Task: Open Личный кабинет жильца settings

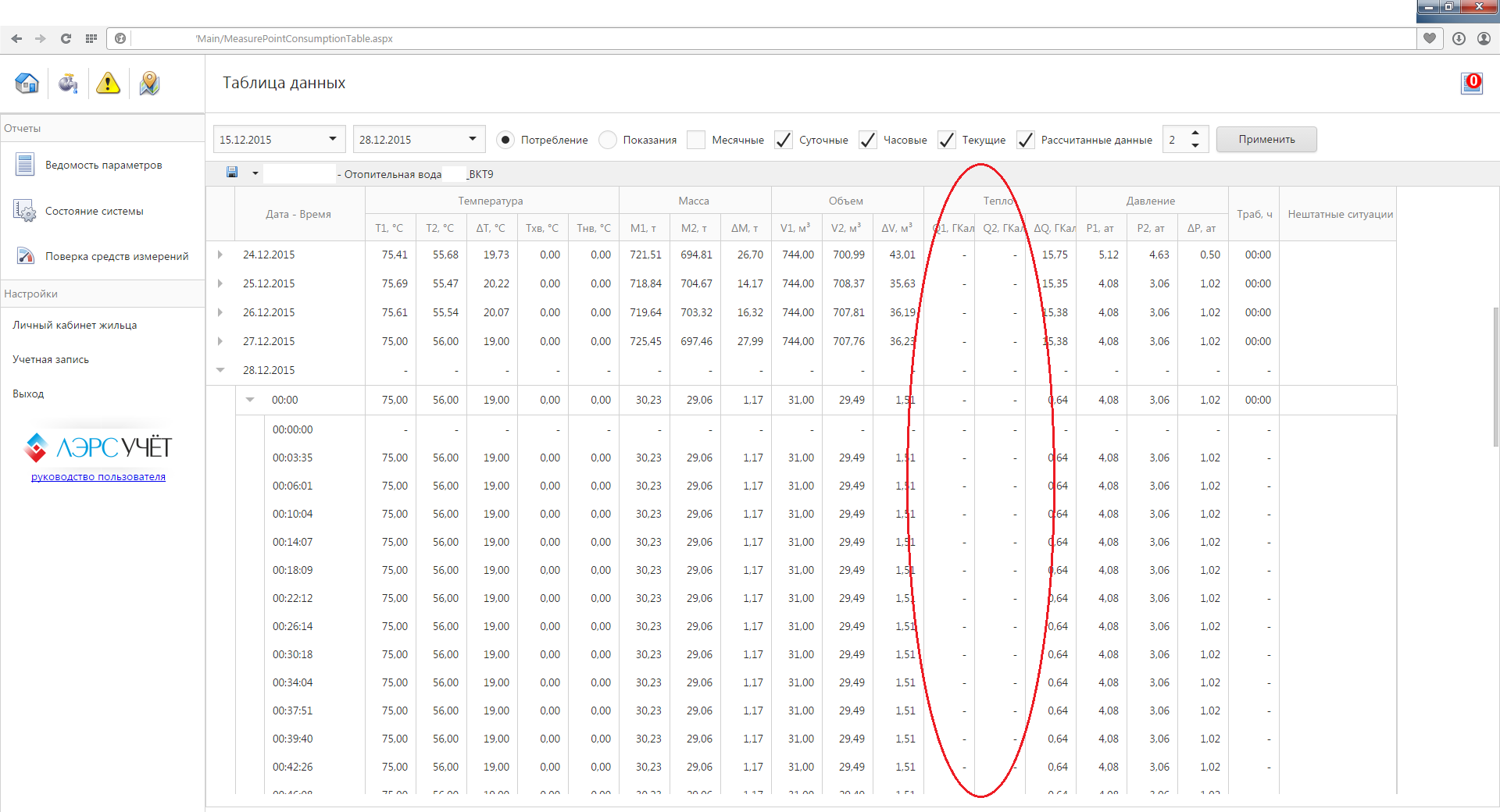Action: tap(75, 325)
